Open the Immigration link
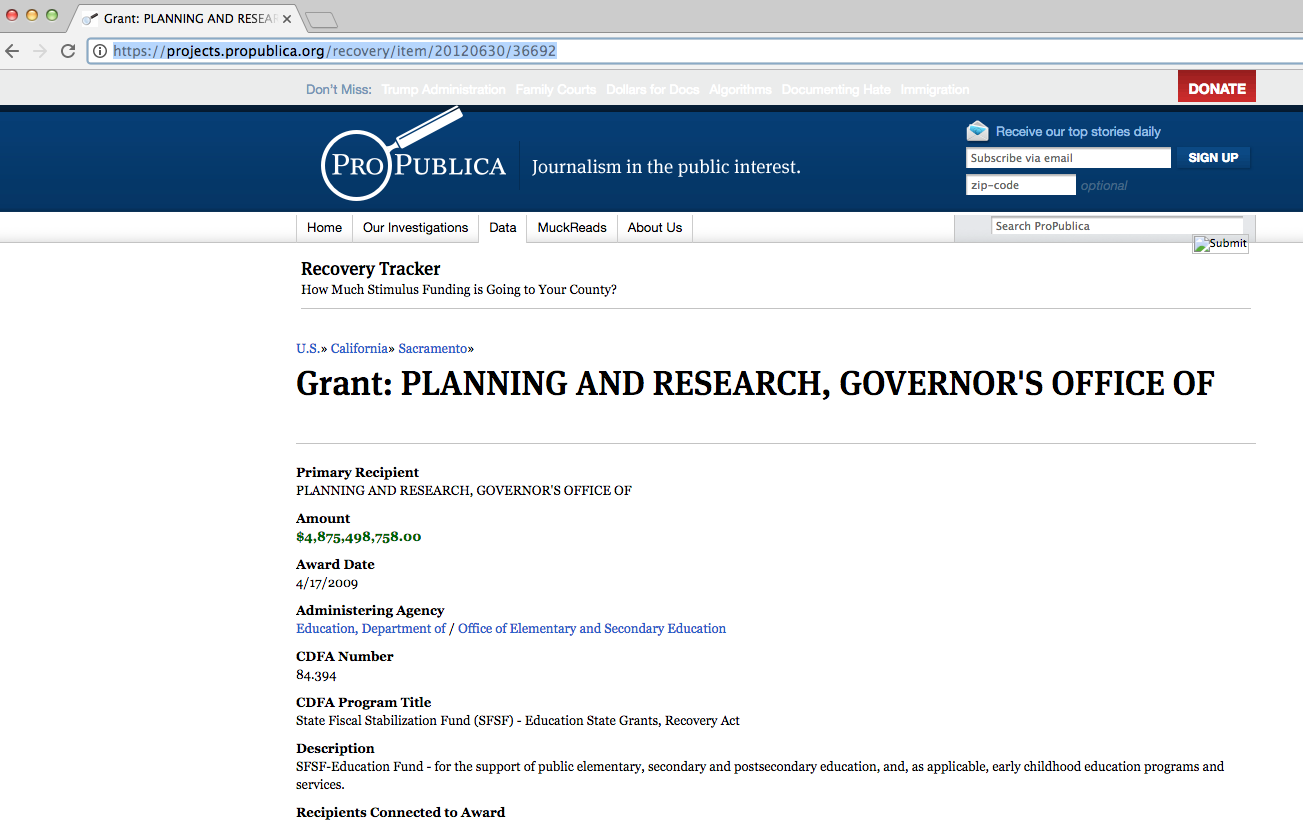This screenshot has height=835, width=1303. click(x=935, y=89)
